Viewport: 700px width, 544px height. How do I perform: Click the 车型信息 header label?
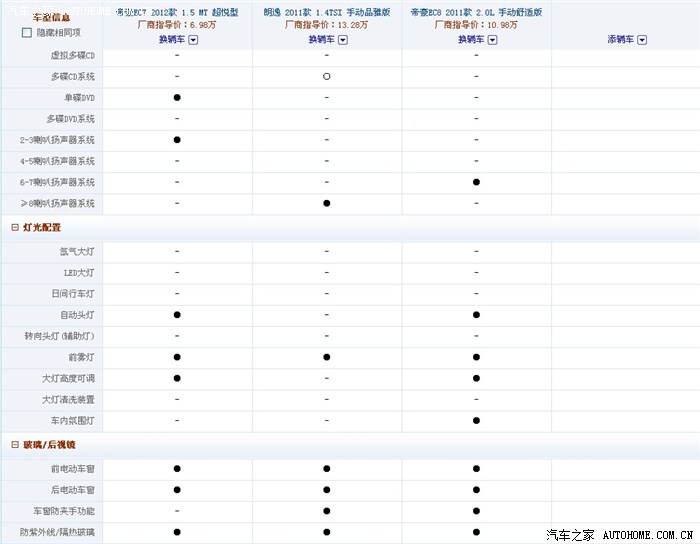pos(51,18)
